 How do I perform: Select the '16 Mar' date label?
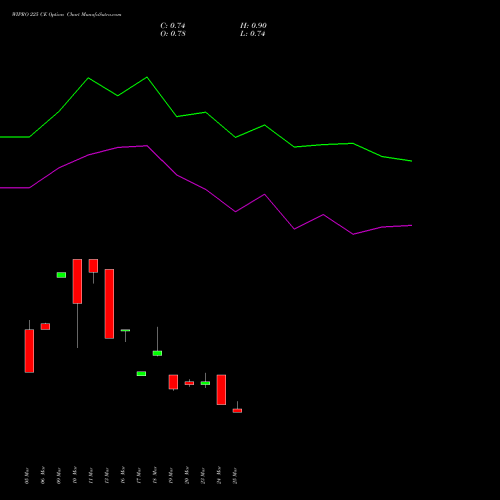(x=123, y=476)
